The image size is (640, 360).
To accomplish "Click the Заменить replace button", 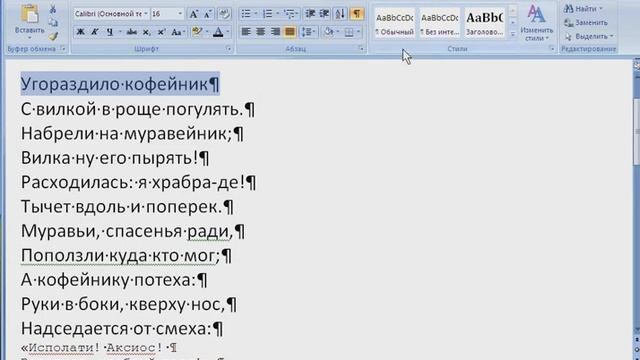I will tap(585, 22).
